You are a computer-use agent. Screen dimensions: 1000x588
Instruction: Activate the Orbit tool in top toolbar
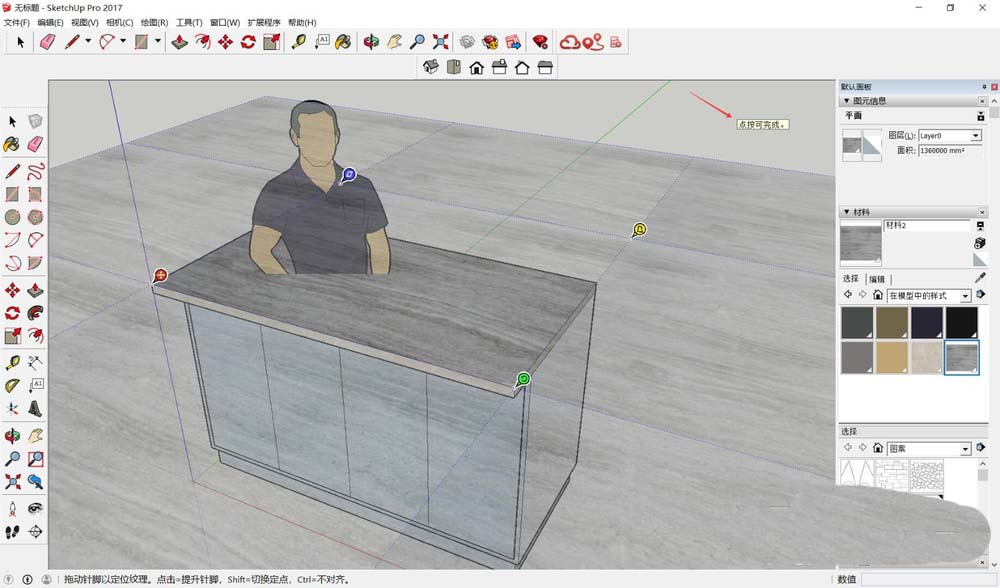pos(371,42)
